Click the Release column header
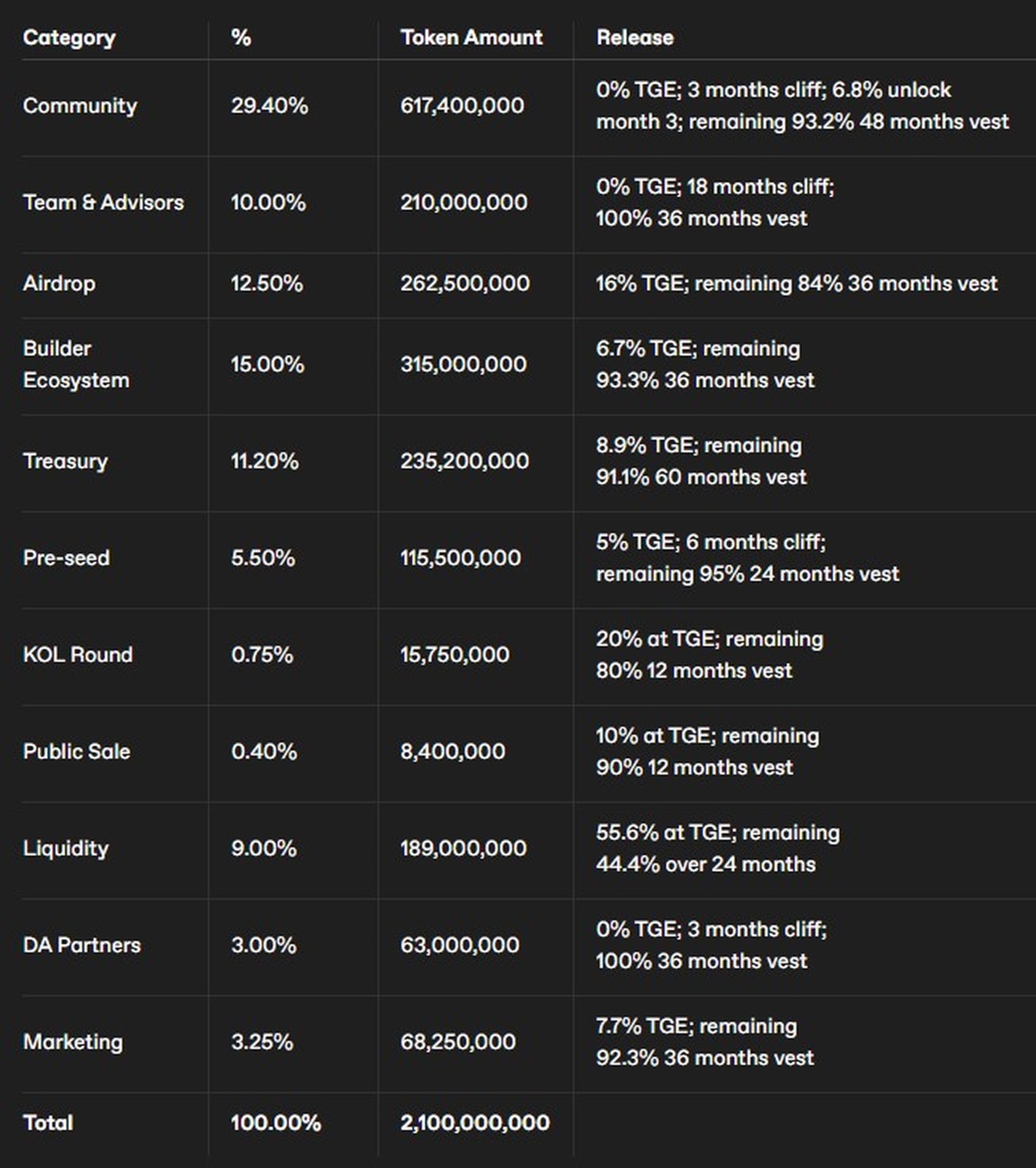This screenshot has height=1168, width=1036. coord(635,37)
